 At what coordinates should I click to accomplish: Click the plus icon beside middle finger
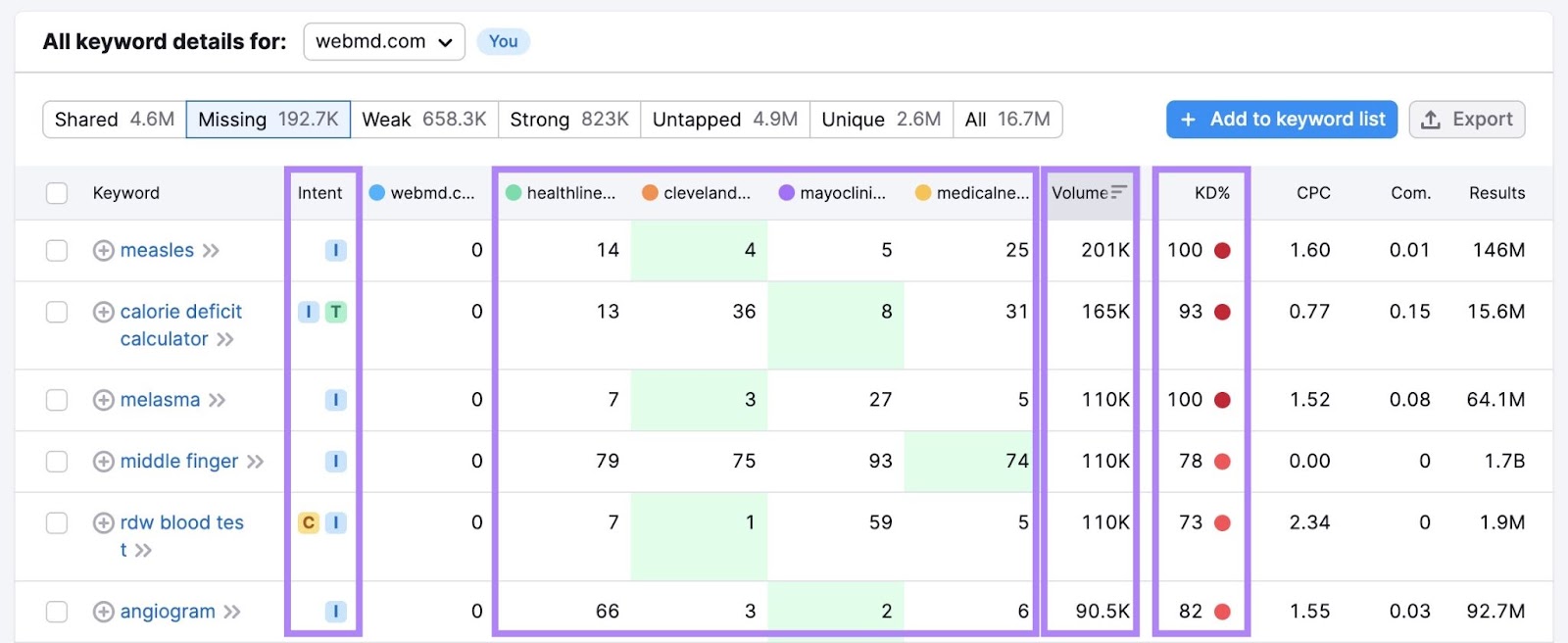point(103,462)
